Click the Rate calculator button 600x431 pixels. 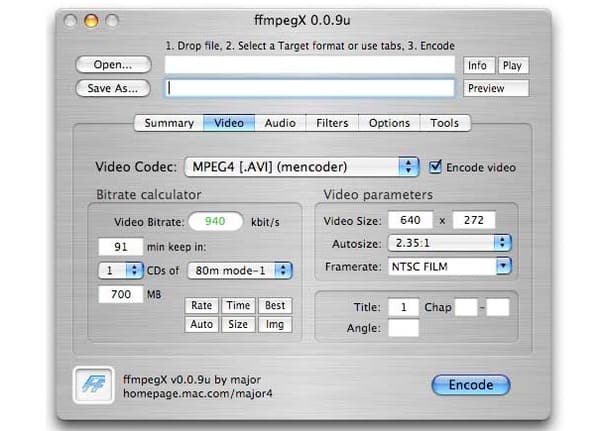(201, 305)
